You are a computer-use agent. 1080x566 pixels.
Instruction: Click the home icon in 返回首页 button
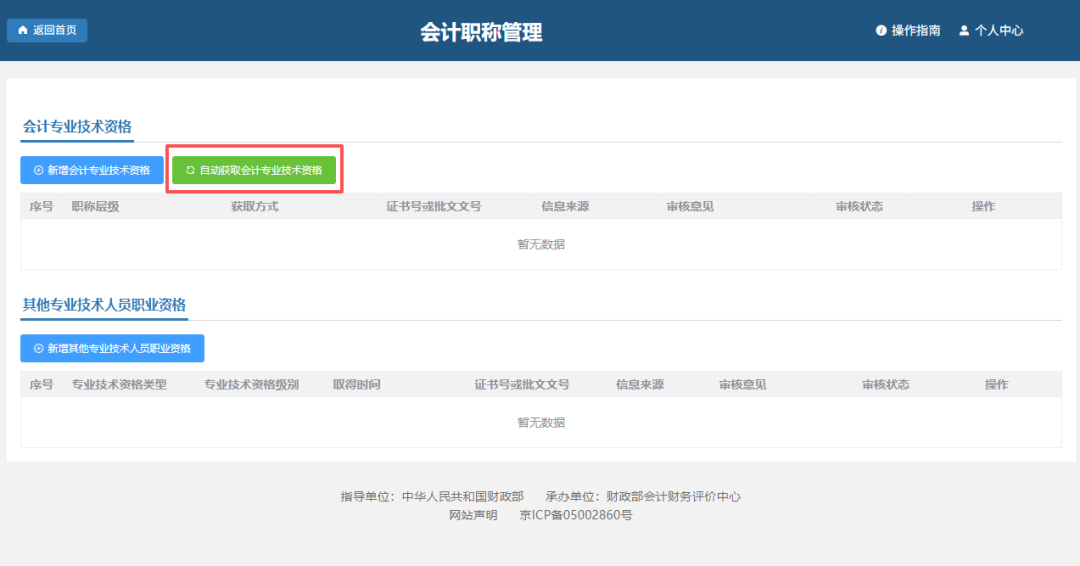click(x=23, y=30)
